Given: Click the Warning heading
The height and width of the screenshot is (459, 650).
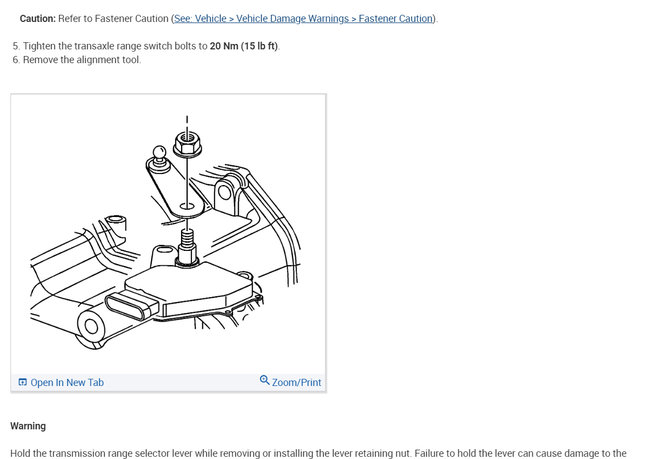Looking at the screenshot, I should tap(28, 426).
